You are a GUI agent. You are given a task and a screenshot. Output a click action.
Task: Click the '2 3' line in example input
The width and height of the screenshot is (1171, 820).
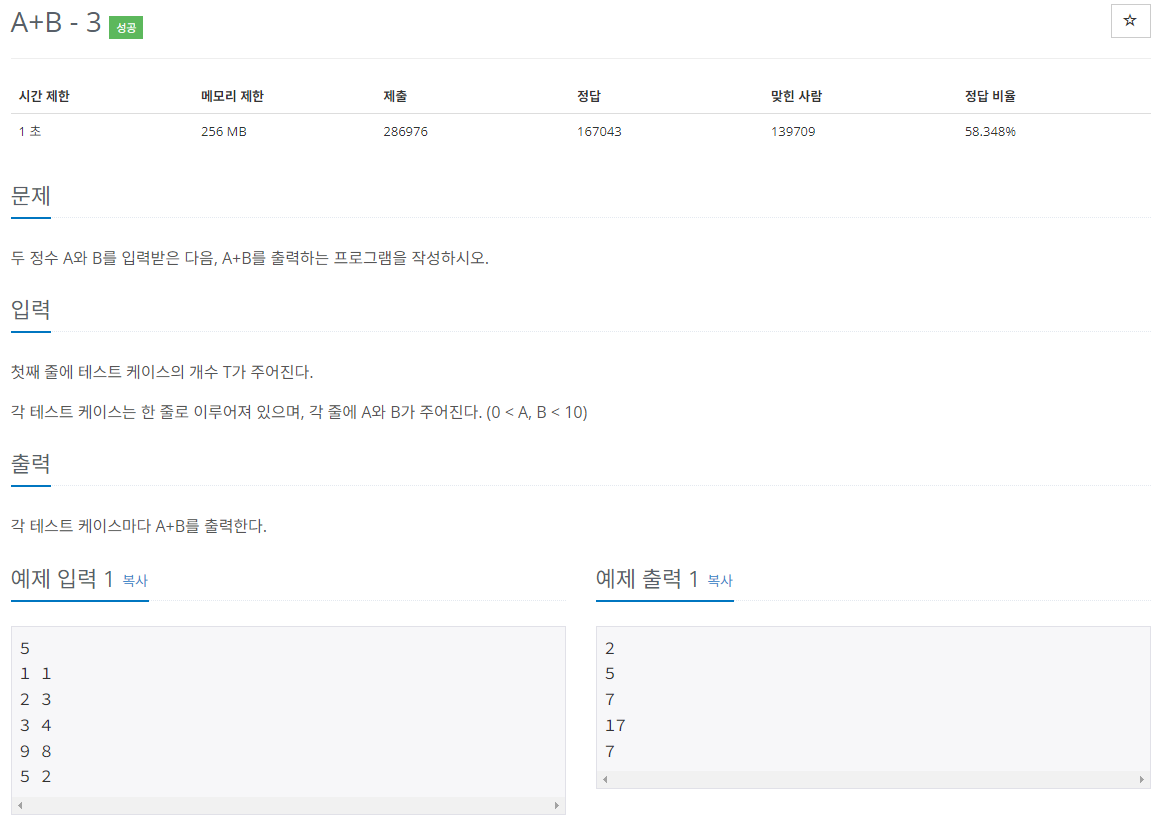pos(36,700)
